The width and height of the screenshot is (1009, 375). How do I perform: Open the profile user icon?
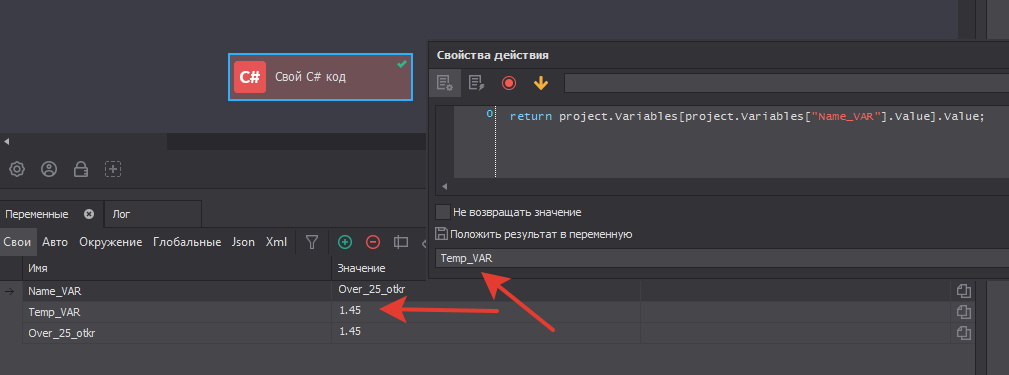49,169
